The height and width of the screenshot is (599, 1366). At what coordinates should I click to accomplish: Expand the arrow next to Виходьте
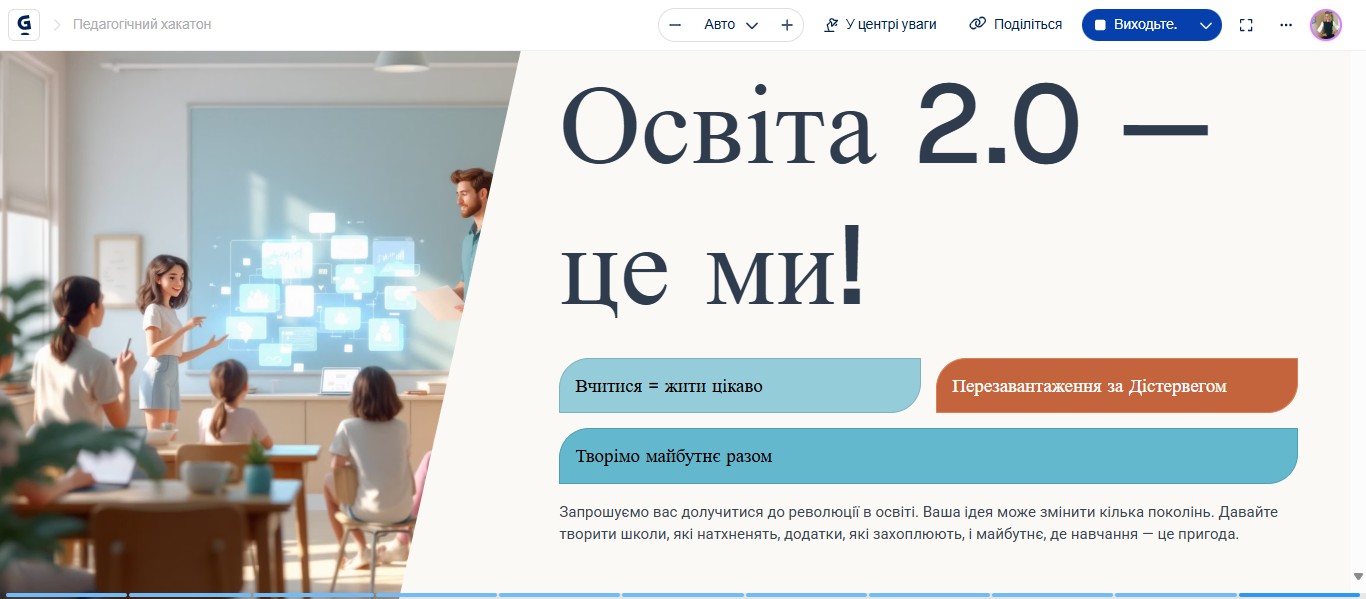[1205, 25]
